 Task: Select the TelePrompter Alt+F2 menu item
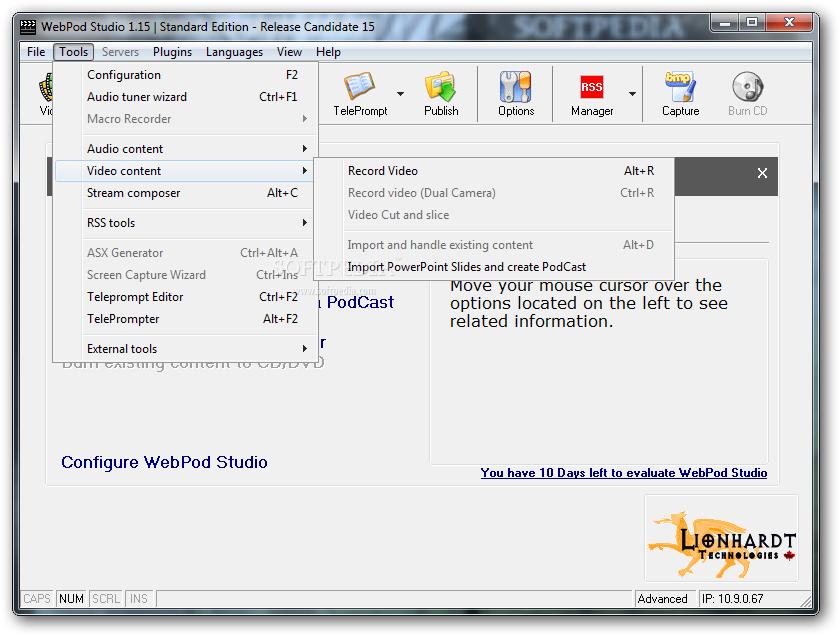click(185, 319)
